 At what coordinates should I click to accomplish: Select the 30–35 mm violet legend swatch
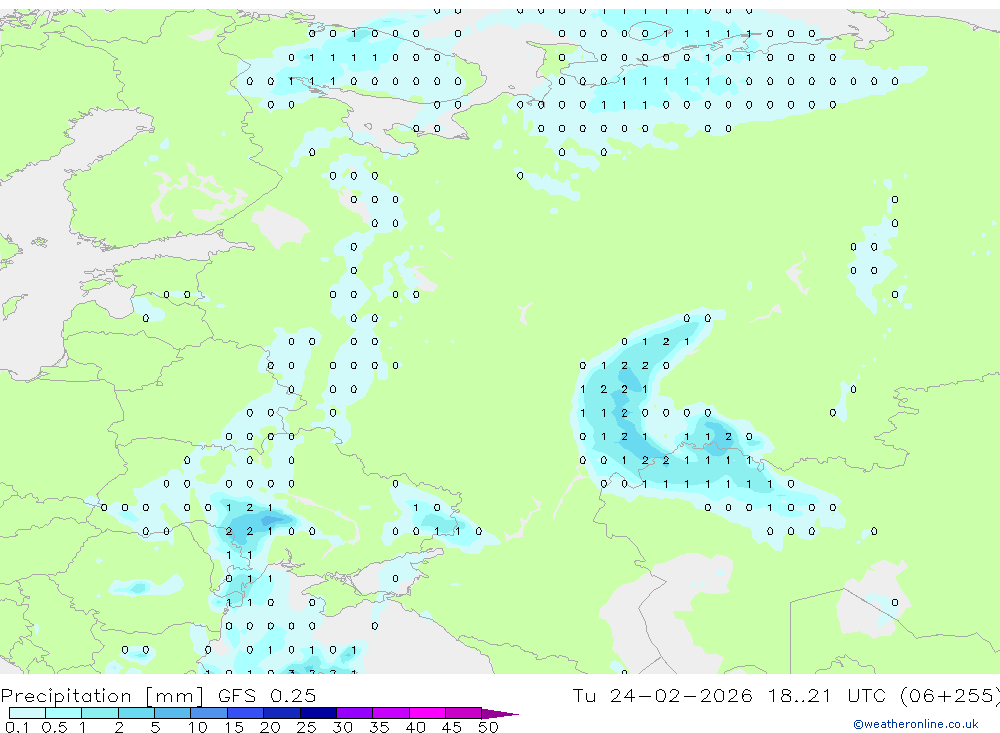(x=355, y=713)
